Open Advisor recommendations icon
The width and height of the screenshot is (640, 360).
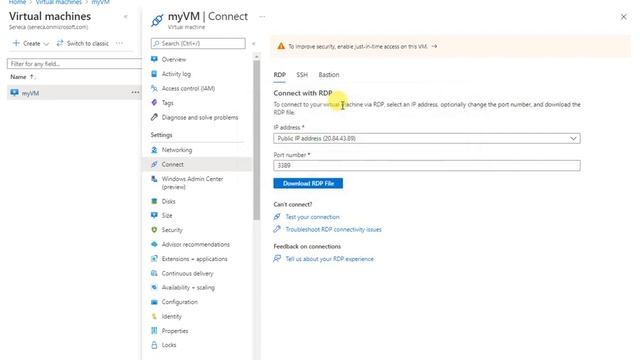(x=154, y=244)
